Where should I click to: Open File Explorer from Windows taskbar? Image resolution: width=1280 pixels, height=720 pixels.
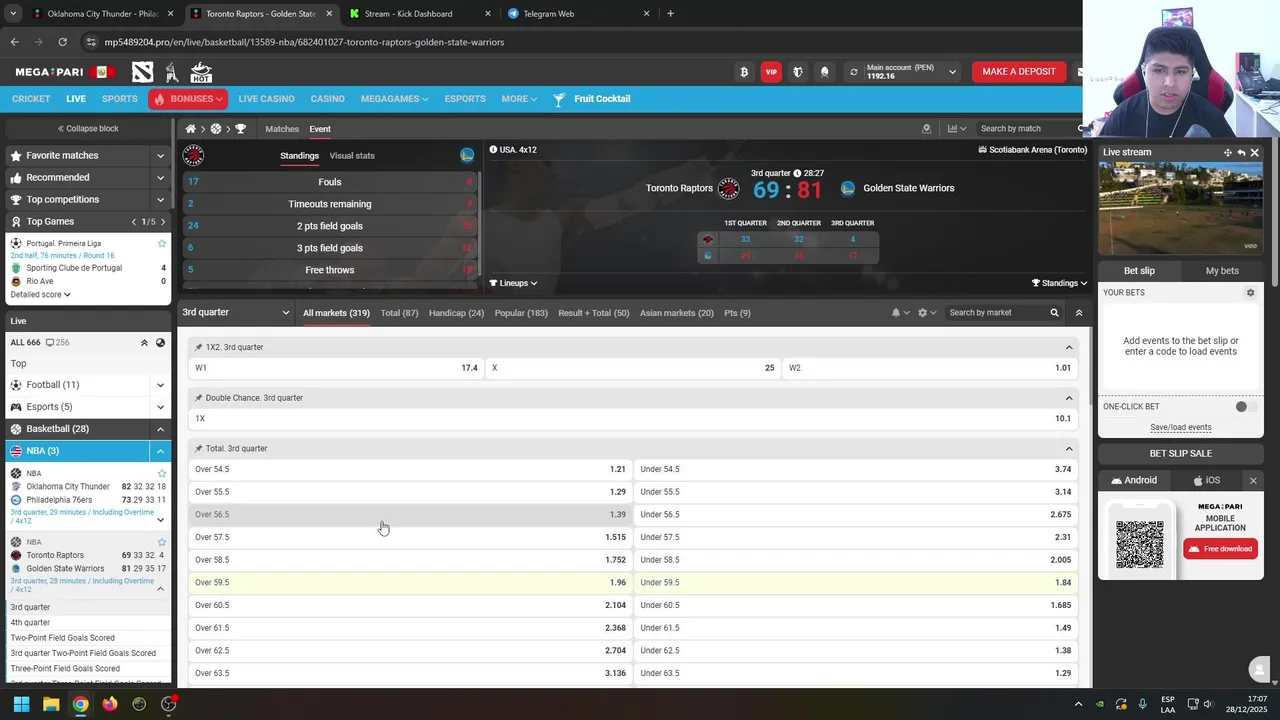[51, 704]
